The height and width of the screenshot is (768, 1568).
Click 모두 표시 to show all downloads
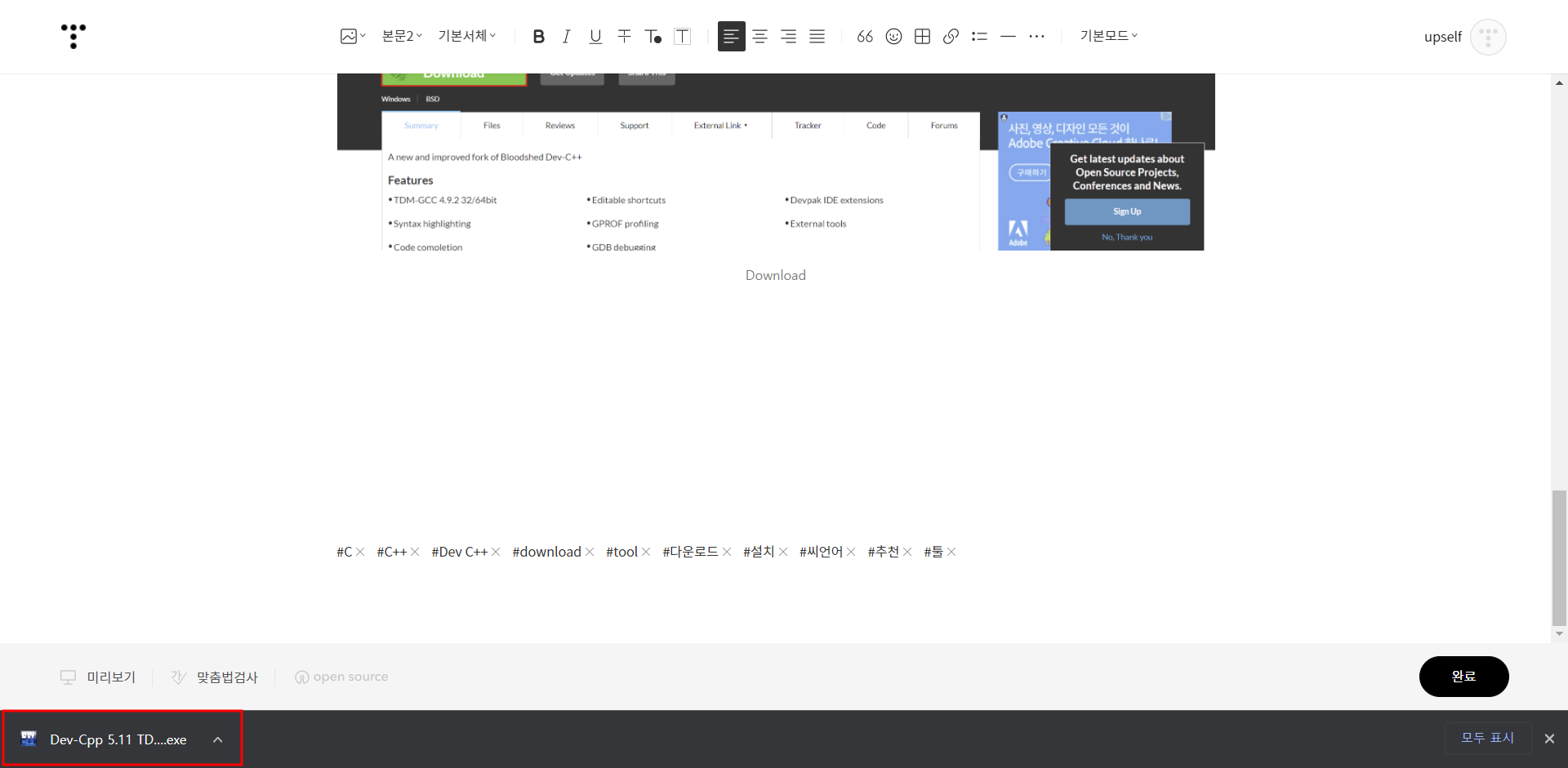tap(1487, 738)
